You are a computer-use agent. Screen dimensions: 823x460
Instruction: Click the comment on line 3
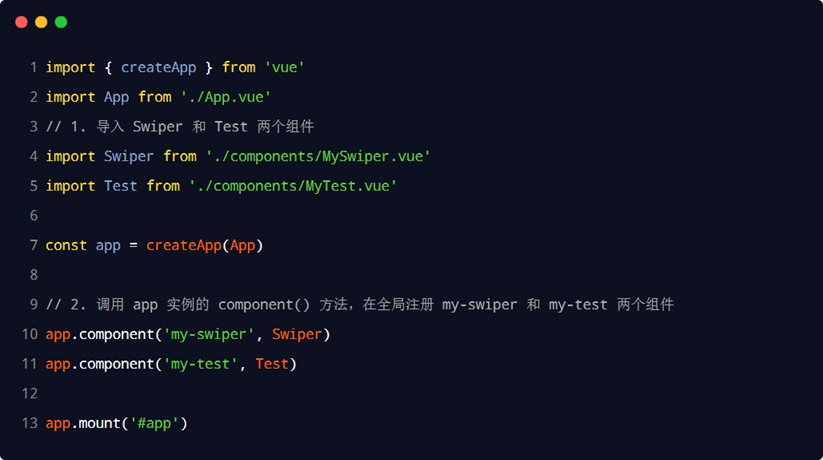coord(180,127)
